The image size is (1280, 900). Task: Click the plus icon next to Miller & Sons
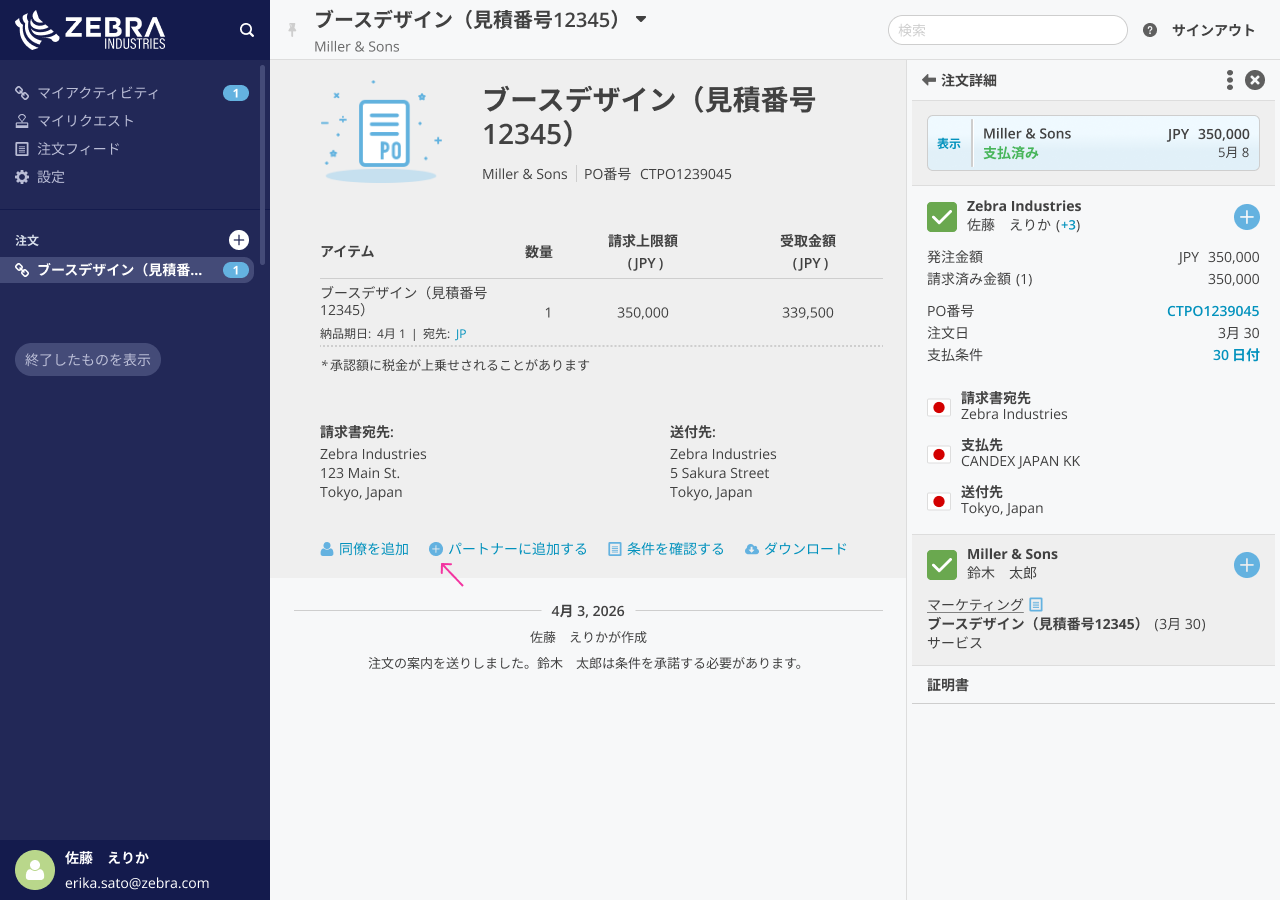pyautogui.click(x=1247, y=565)
